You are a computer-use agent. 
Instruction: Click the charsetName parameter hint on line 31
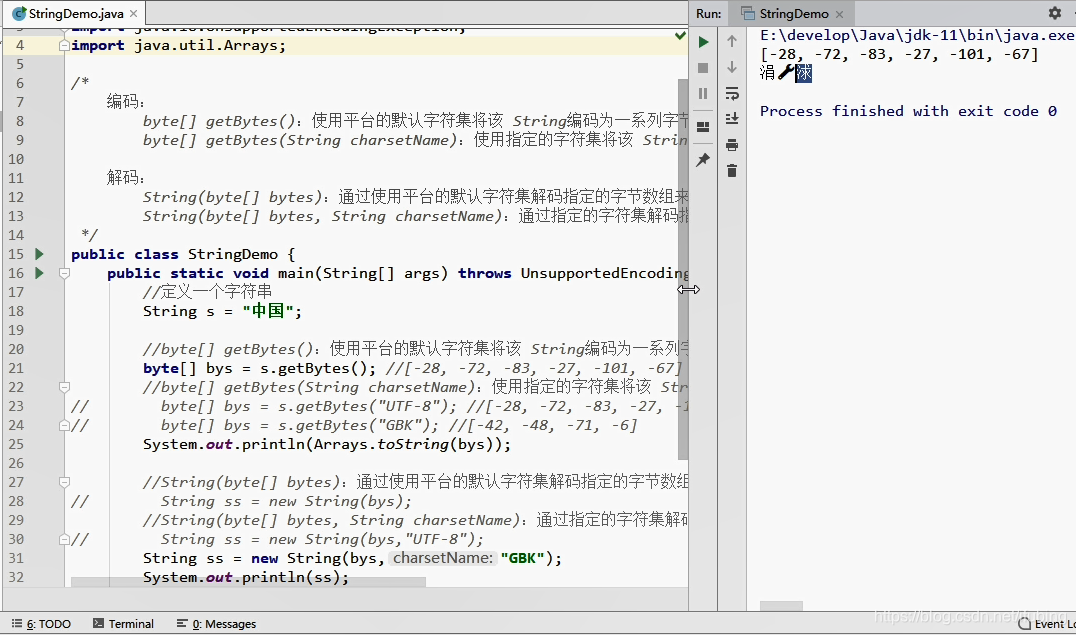[443, 558]
